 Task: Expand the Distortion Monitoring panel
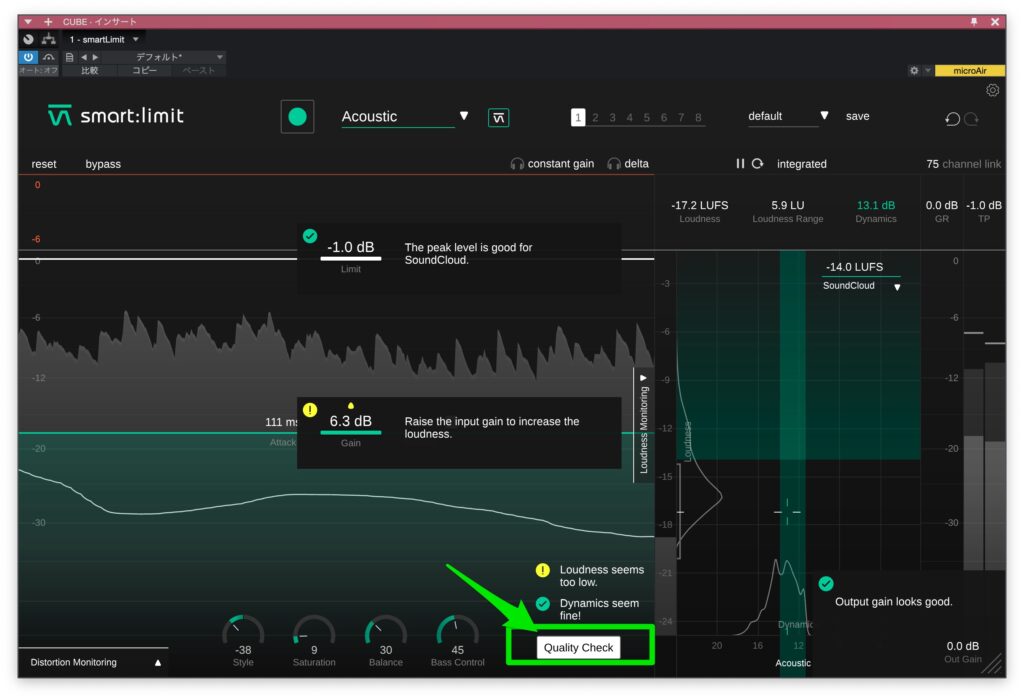pyautogui.click(x=157, y=662)
